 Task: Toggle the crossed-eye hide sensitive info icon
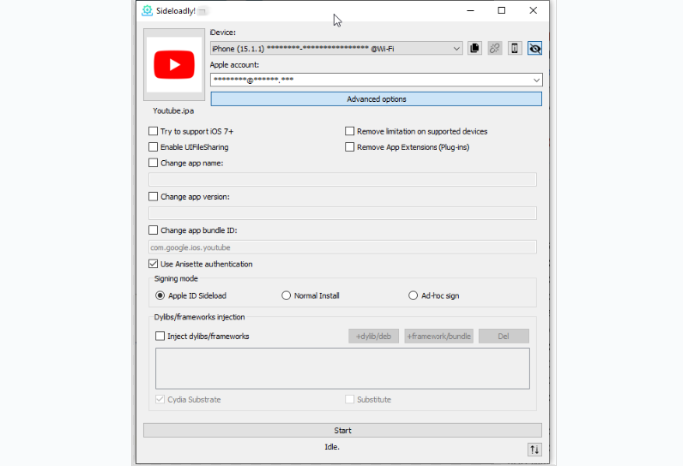pos(534,48)
